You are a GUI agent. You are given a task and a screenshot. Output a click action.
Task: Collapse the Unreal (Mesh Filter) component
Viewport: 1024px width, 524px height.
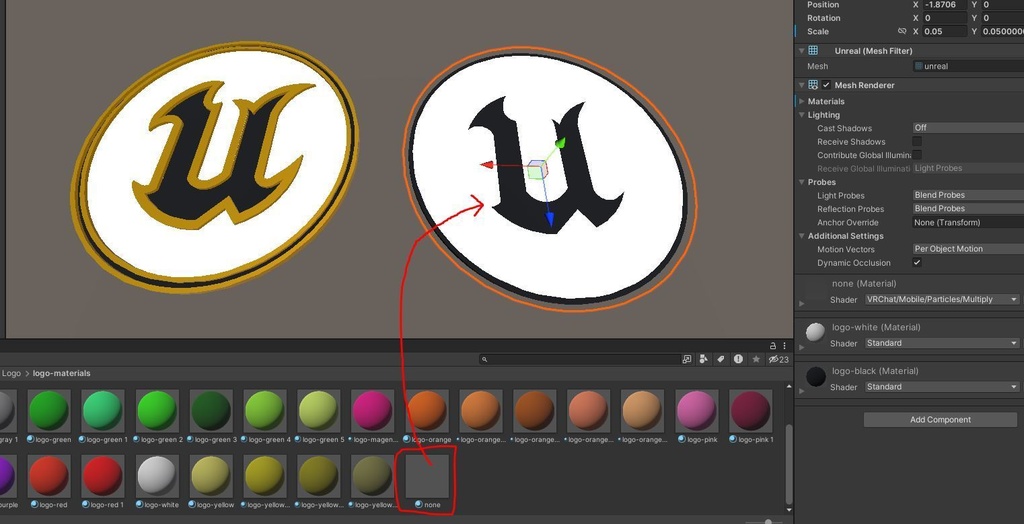click(801, 50)
